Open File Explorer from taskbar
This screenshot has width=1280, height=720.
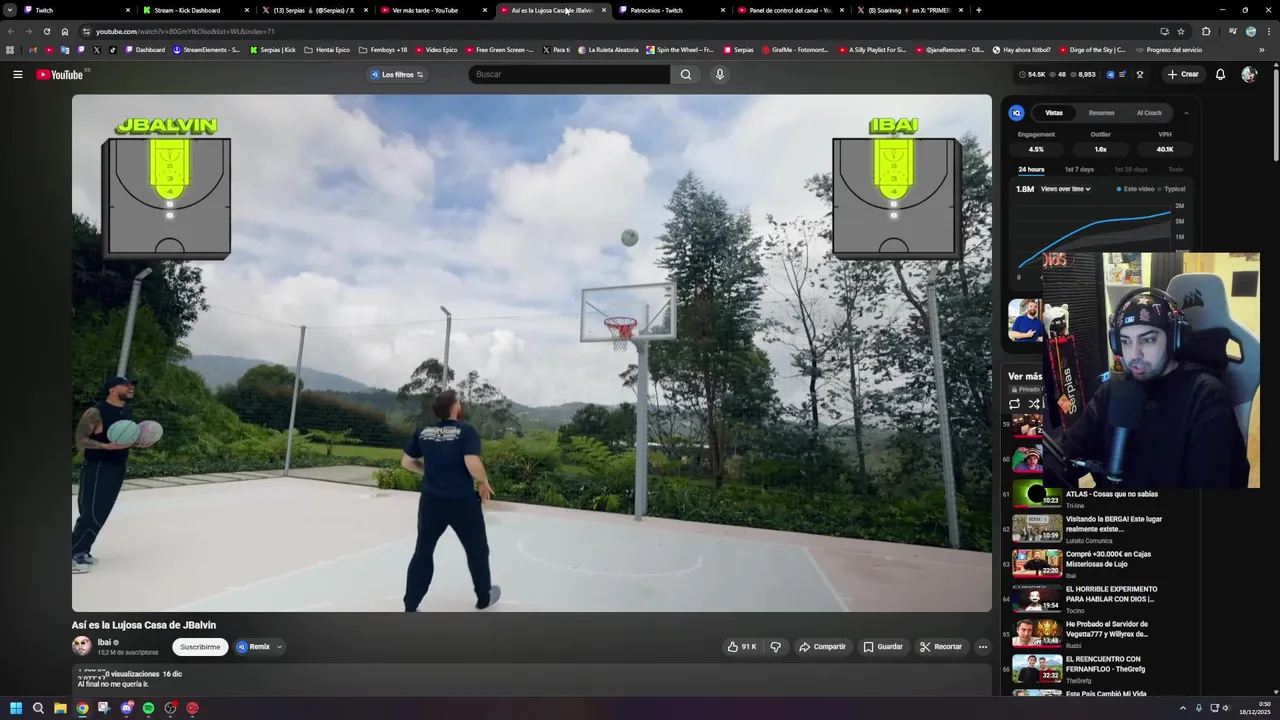tap(60, 708)
